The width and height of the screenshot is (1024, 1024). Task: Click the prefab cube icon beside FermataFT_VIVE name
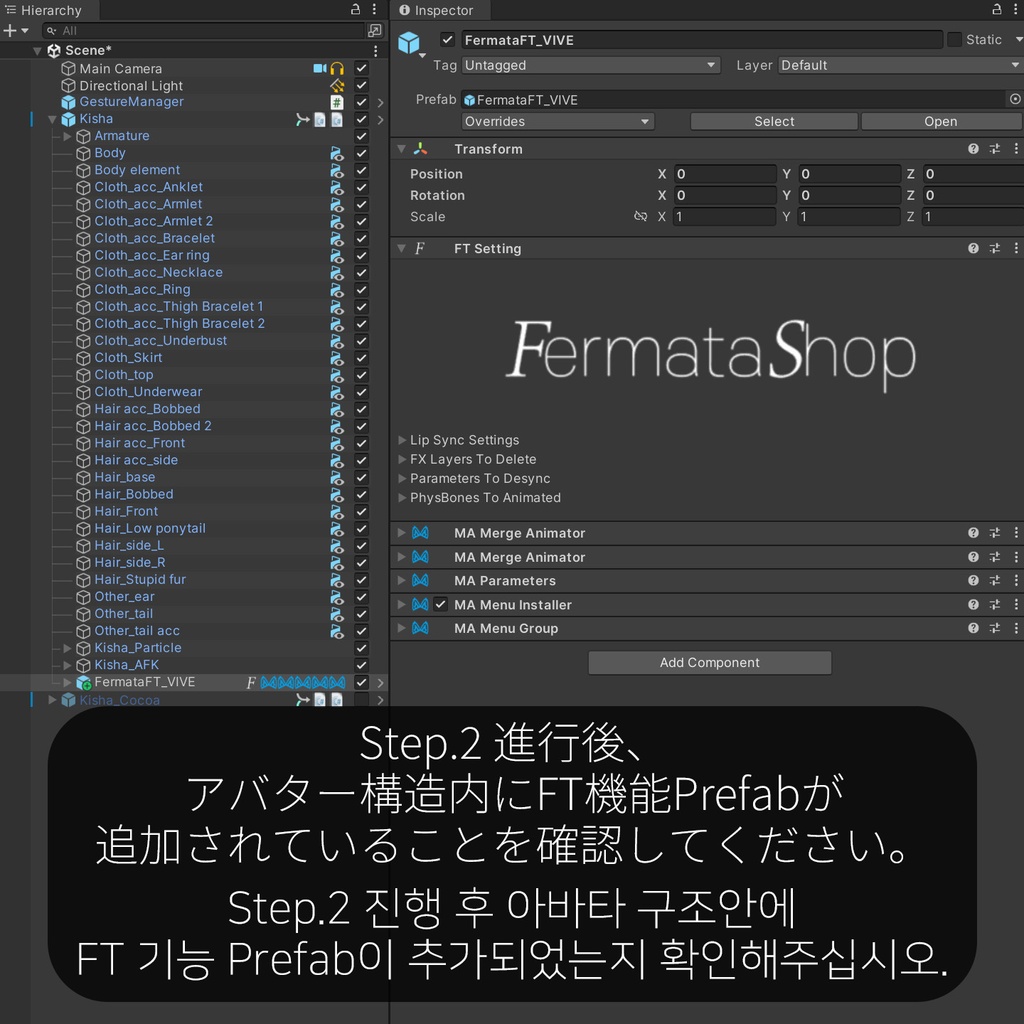(x=408, y=41)
